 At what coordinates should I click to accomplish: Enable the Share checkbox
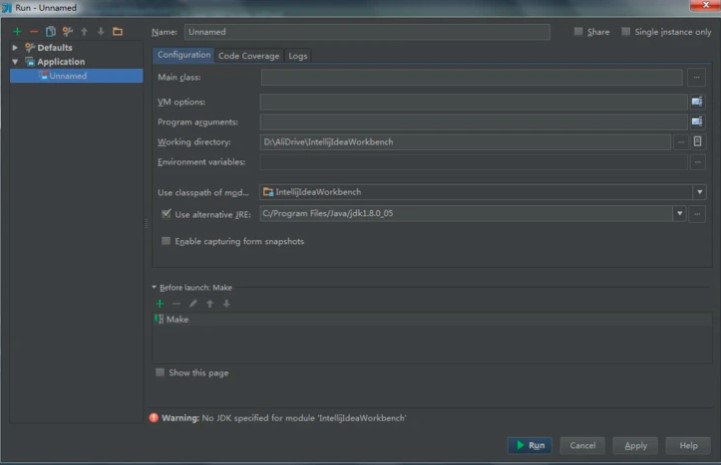point(579,32)
